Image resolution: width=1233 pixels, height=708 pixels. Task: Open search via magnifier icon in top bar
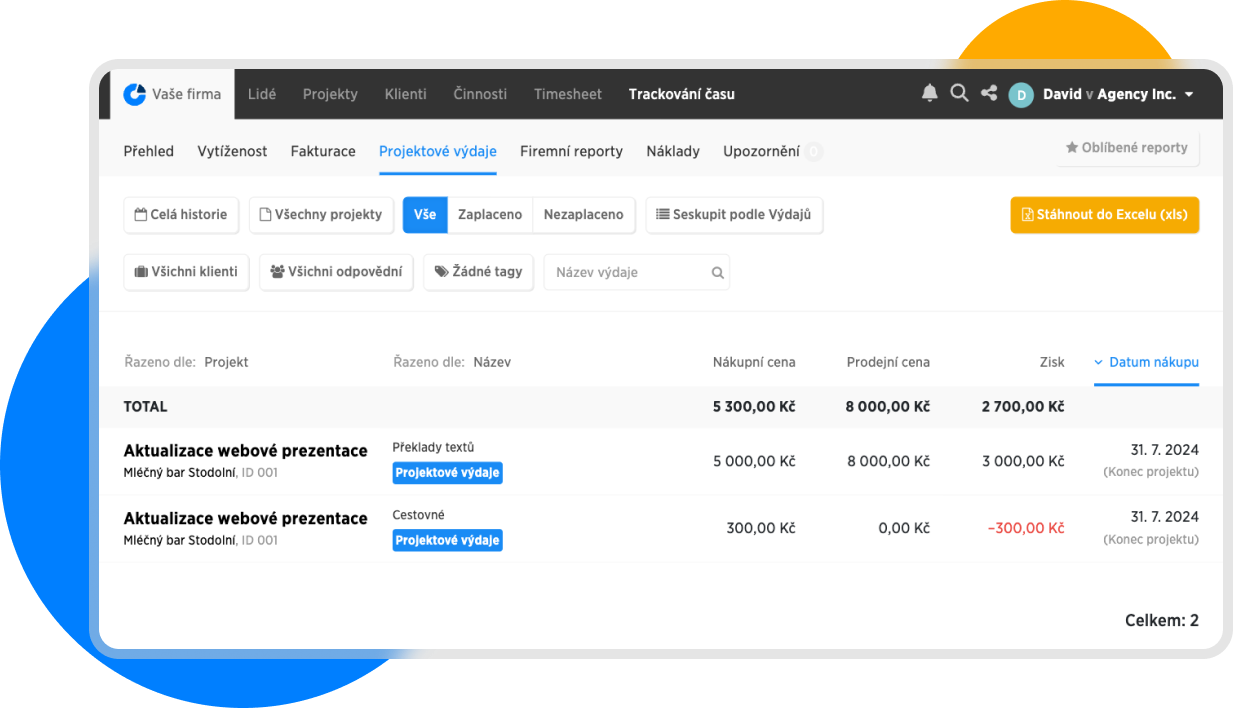click(x=959, y=93)
